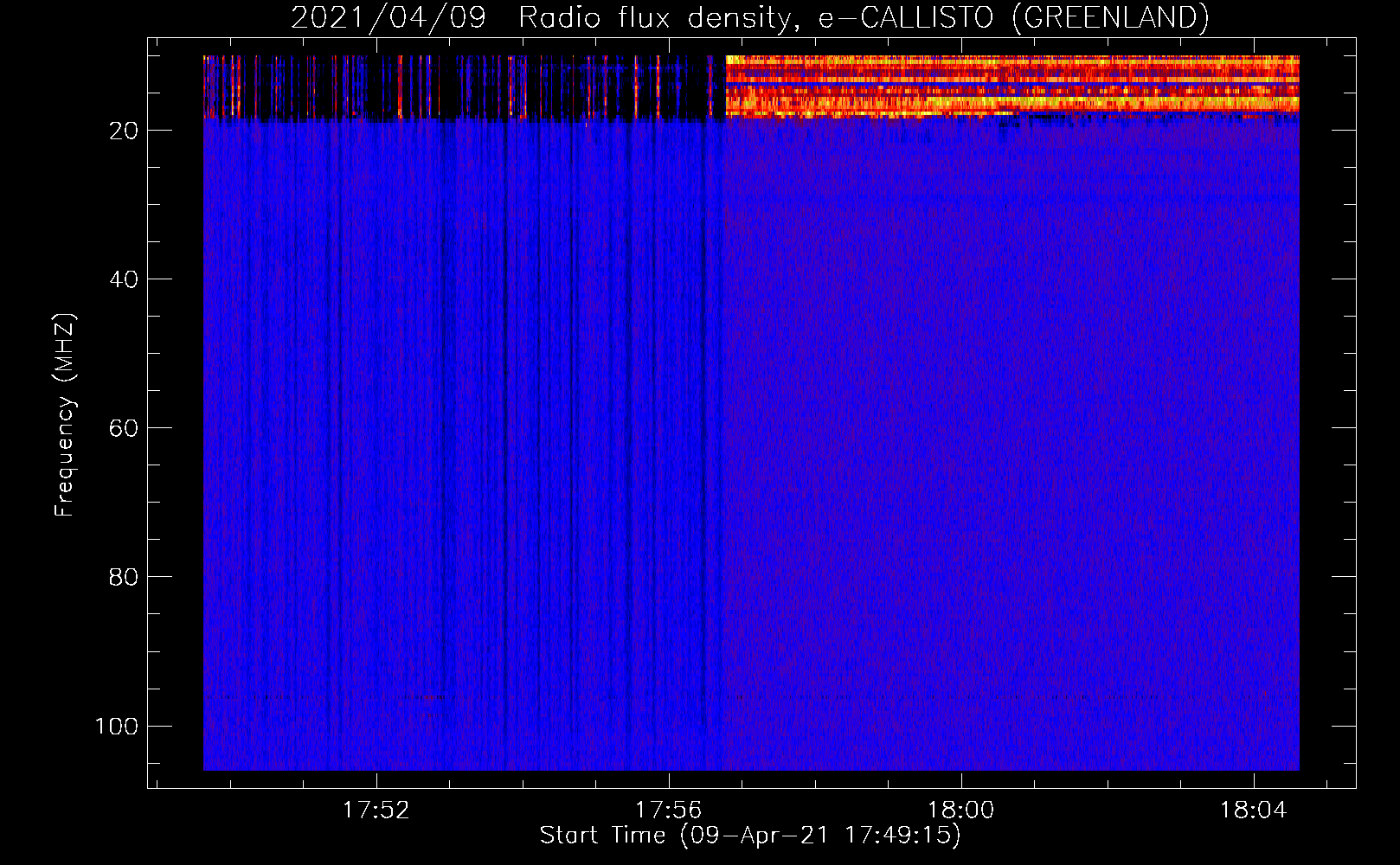Click the 17:52 time tick label
This screenshot has width=1400, height=865.
[376, 811]
